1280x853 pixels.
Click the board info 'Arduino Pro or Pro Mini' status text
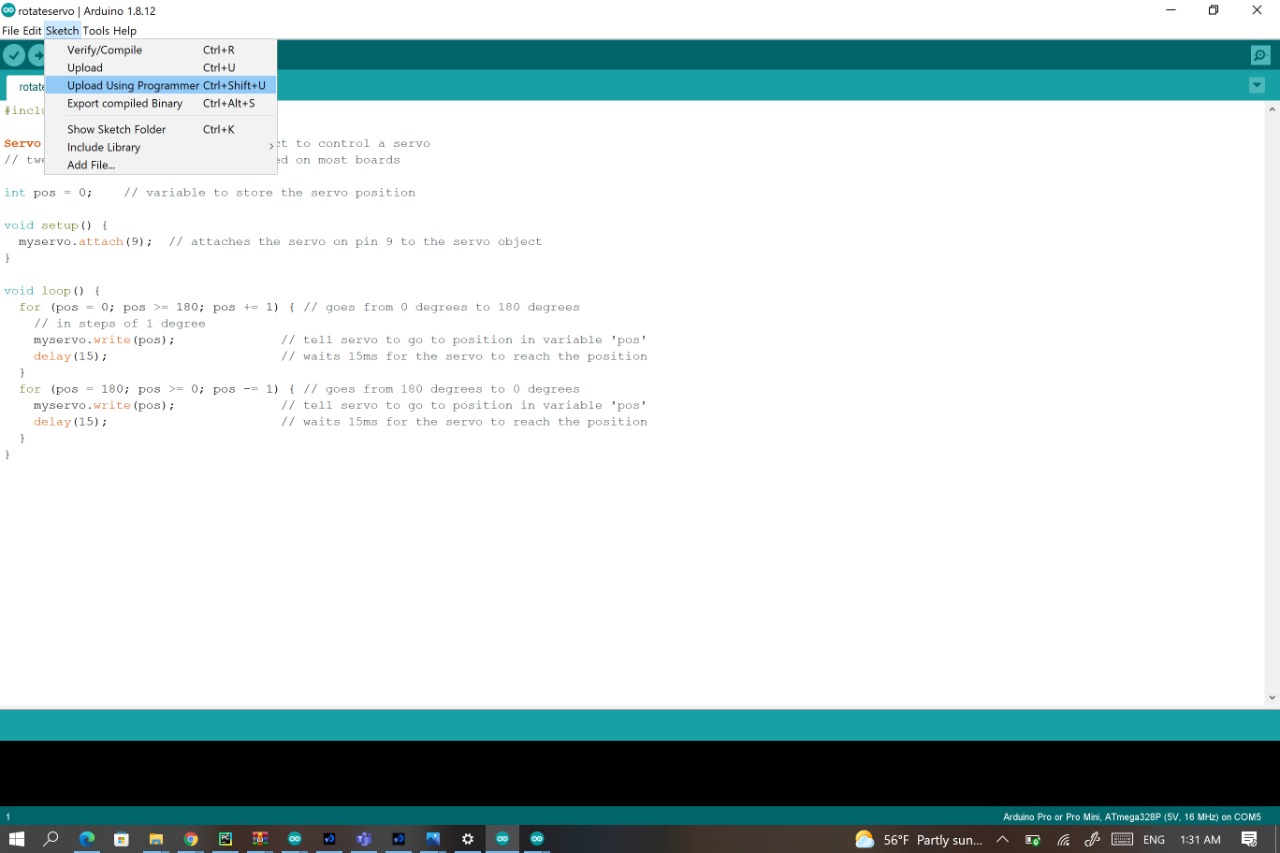point(1132,817)
